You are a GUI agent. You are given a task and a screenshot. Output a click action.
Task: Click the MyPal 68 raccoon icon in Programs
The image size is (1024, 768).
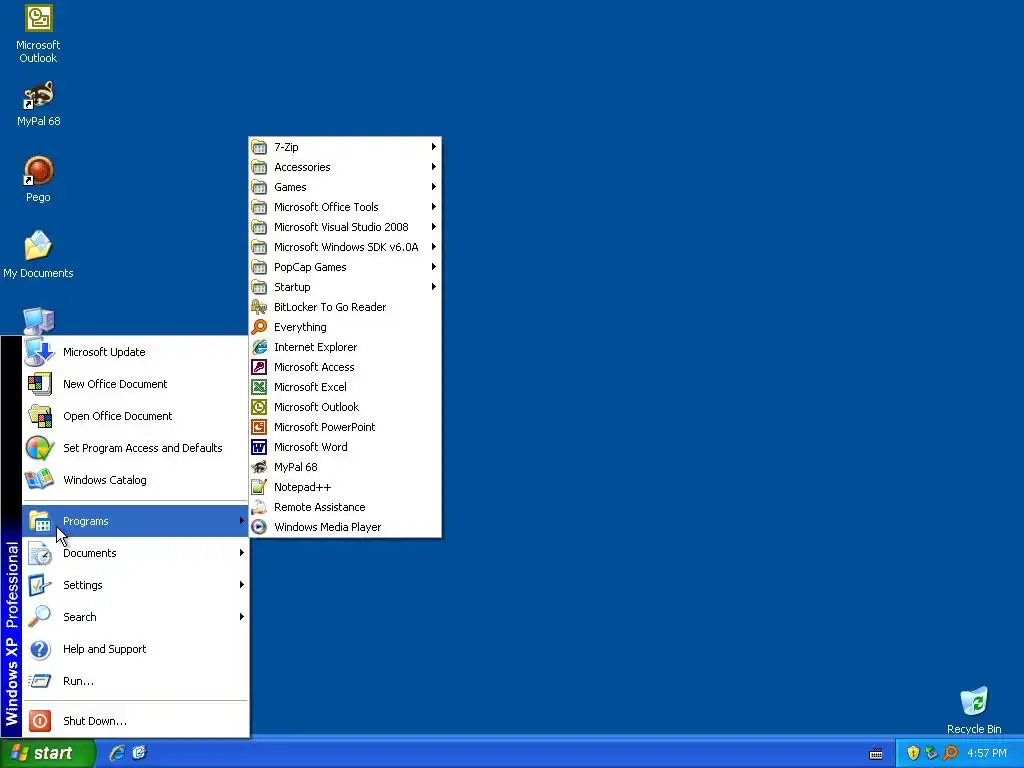point(259,467)
